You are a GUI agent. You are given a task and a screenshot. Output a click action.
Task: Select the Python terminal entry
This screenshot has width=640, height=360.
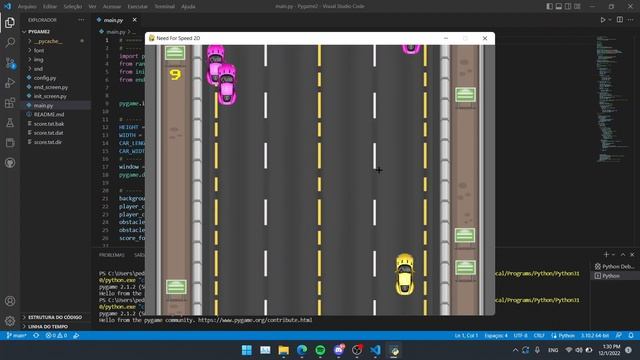615,276
